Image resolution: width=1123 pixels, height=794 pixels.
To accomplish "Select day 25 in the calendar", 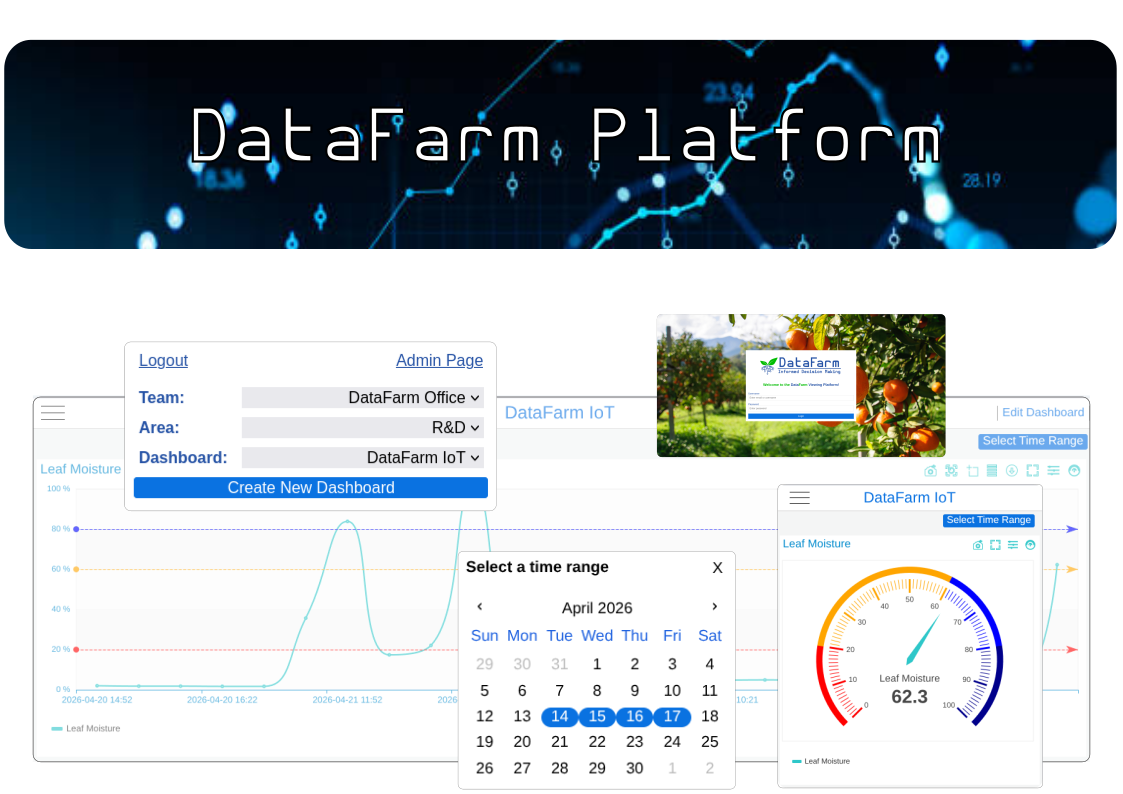I will (710, 742).
